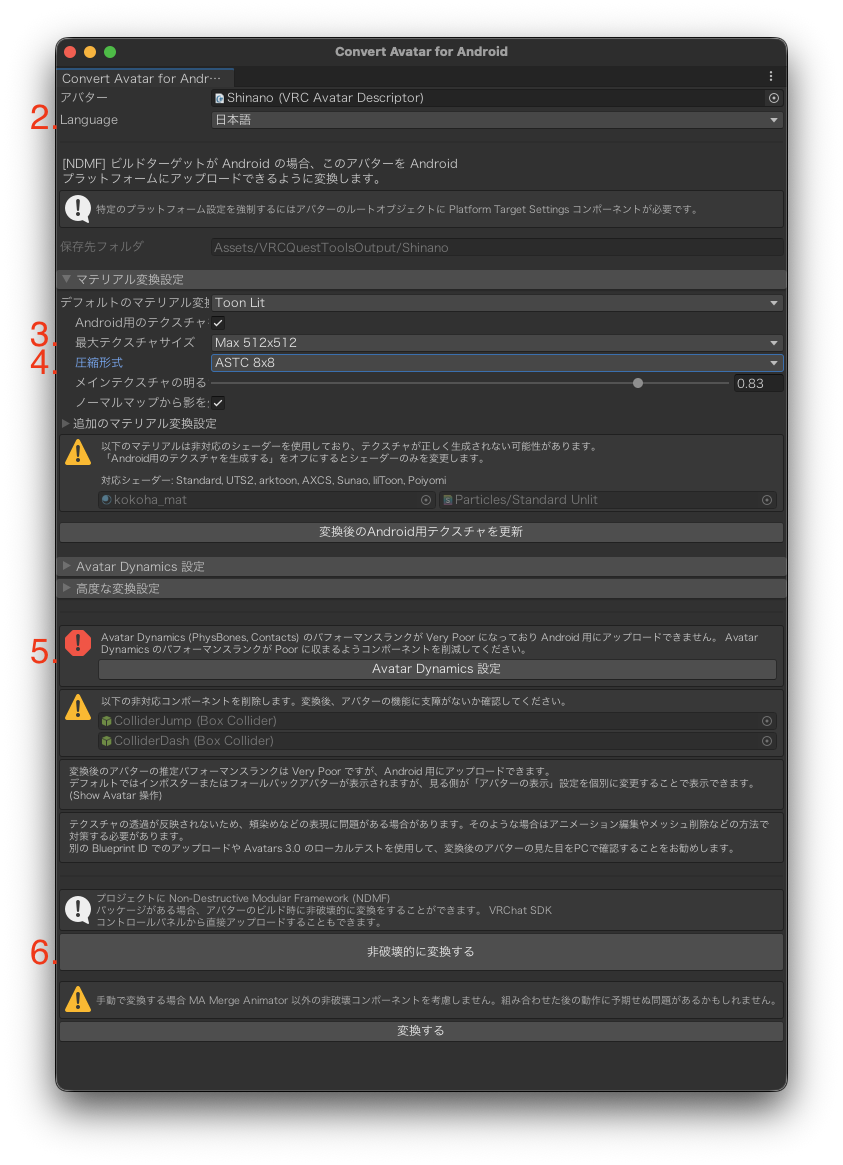The width and height of the screenshot is (843, 1165).
Task: Expand the 高度な変換設定 section
Action: pyautogui.click(x=118, y=589)
